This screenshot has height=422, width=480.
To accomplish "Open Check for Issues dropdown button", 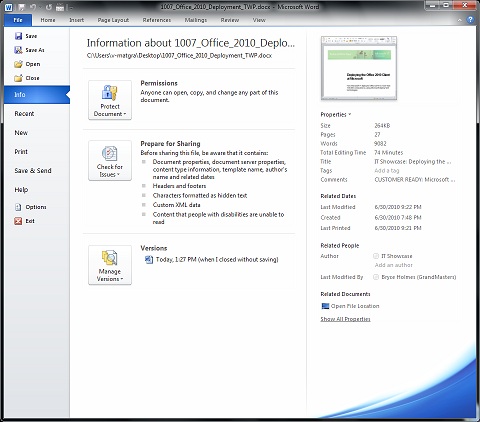I will (x=110, y=160).
